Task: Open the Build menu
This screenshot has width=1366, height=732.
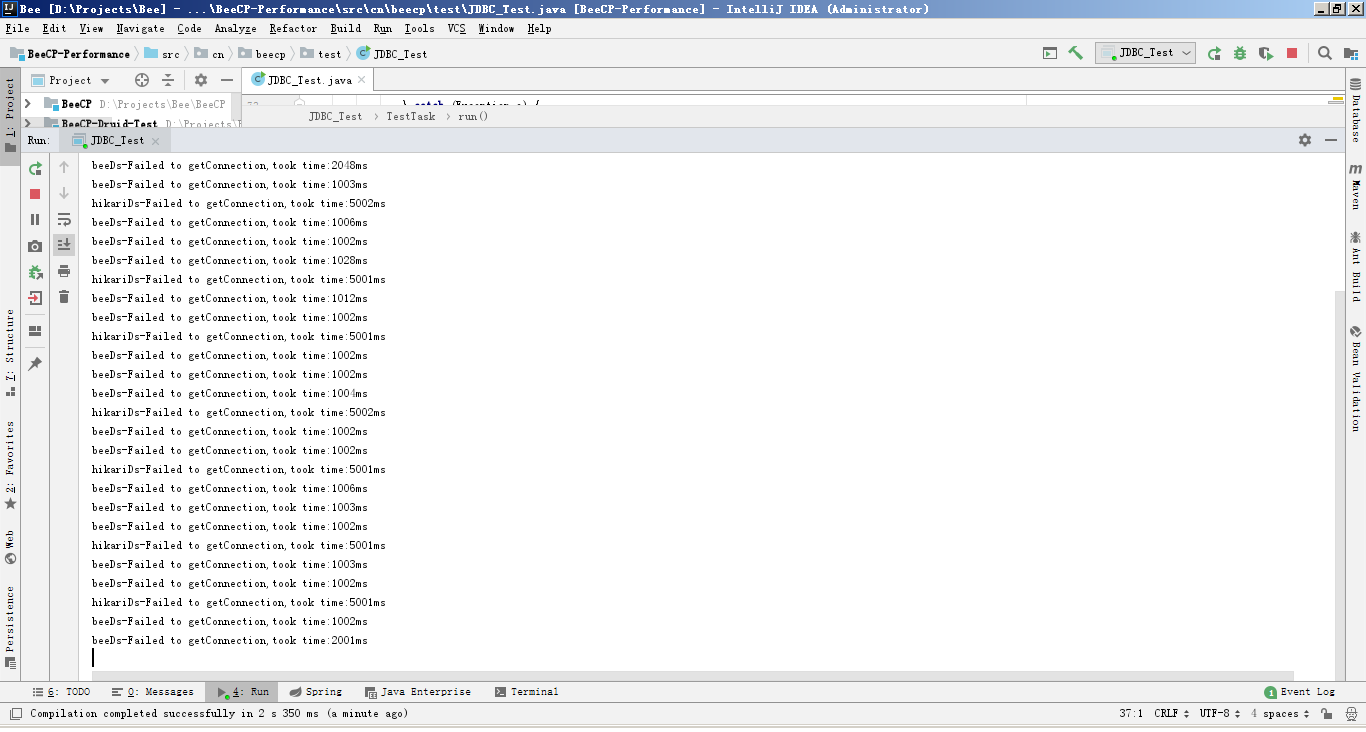Action: [346, 29]
